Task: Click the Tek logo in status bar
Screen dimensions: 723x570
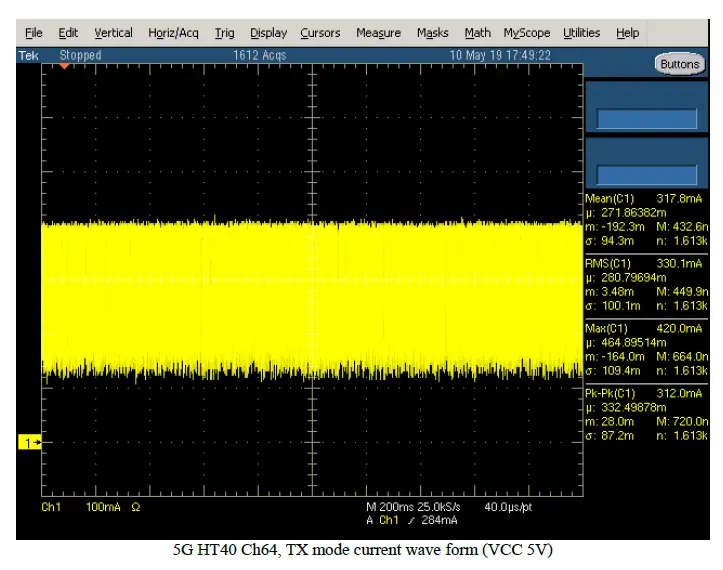Action: click(29, 56)
